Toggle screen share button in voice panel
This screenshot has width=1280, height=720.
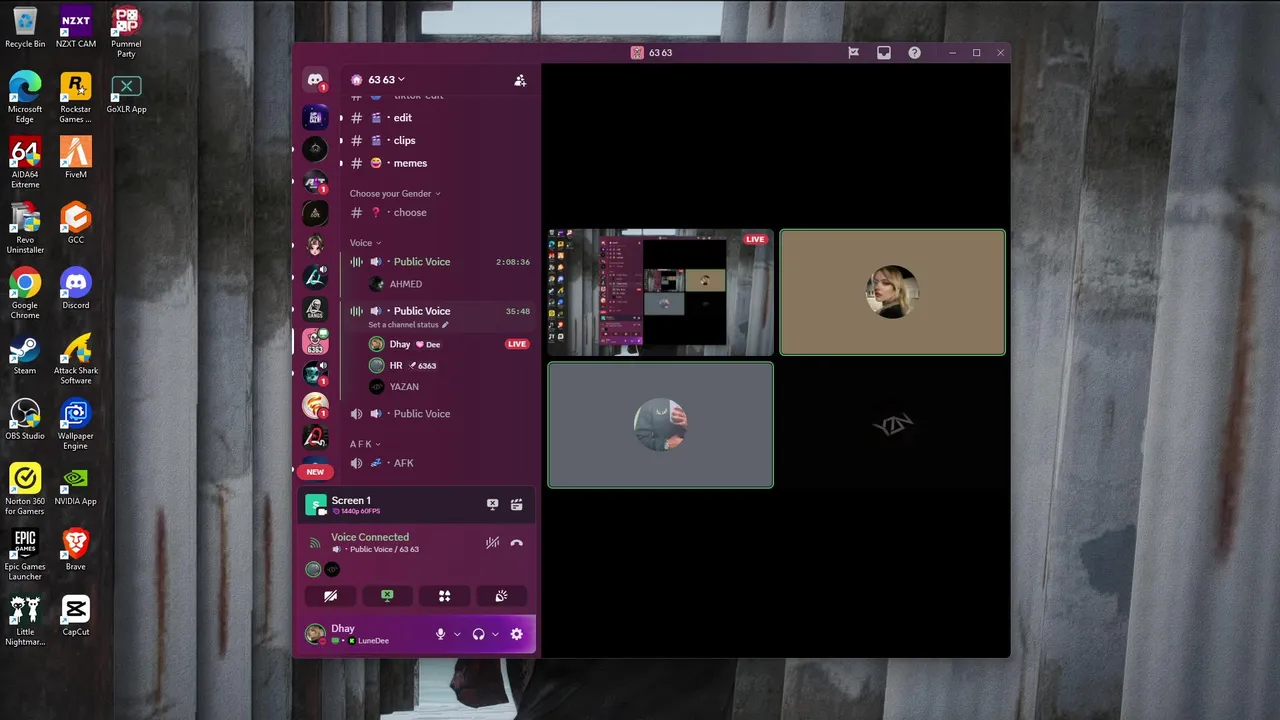pos(387,596)
